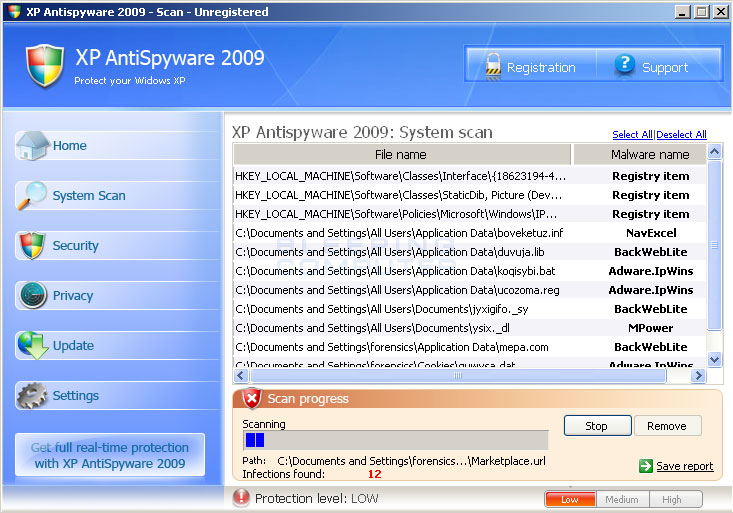This screenshot has width=733, height=513.
Task: Select the mepa.com row
Action: (x=469, y=347)
